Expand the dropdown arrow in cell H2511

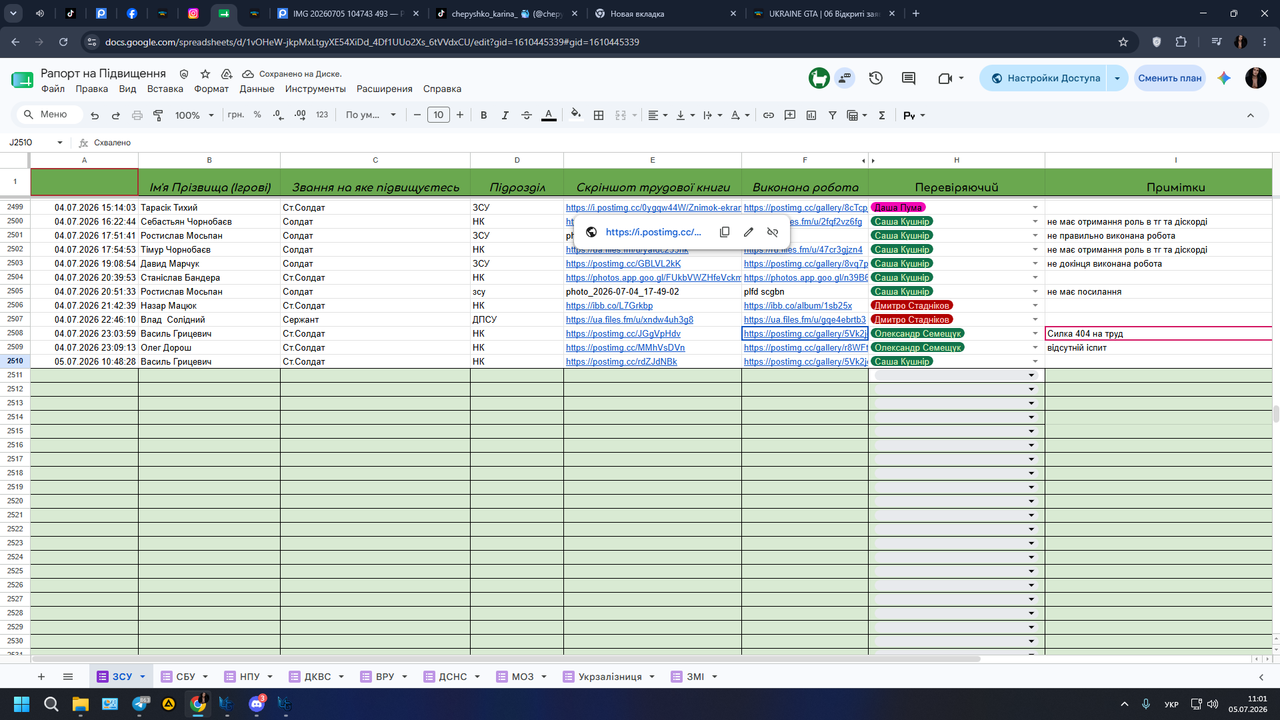[1031, 375]
